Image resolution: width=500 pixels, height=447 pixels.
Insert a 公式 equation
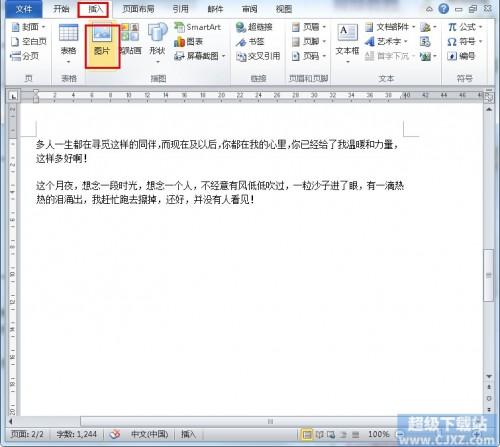pyautogui.click(x=465, y=27)
